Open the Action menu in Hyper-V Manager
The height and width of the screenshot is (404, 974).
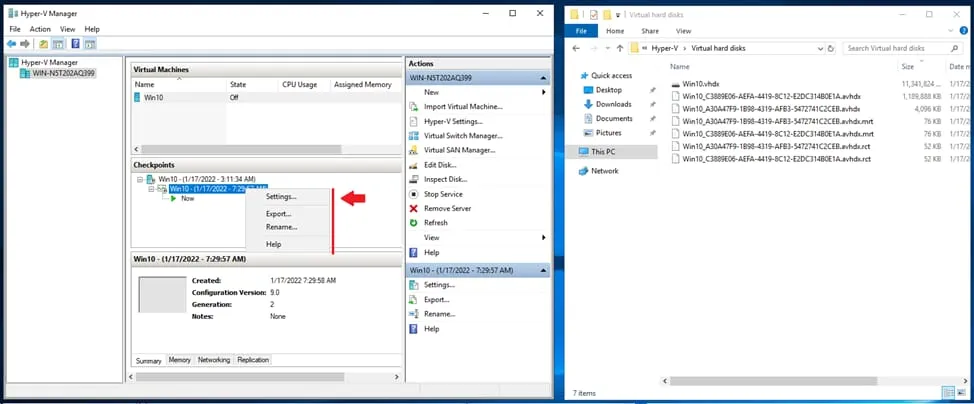tap(40, 29)
